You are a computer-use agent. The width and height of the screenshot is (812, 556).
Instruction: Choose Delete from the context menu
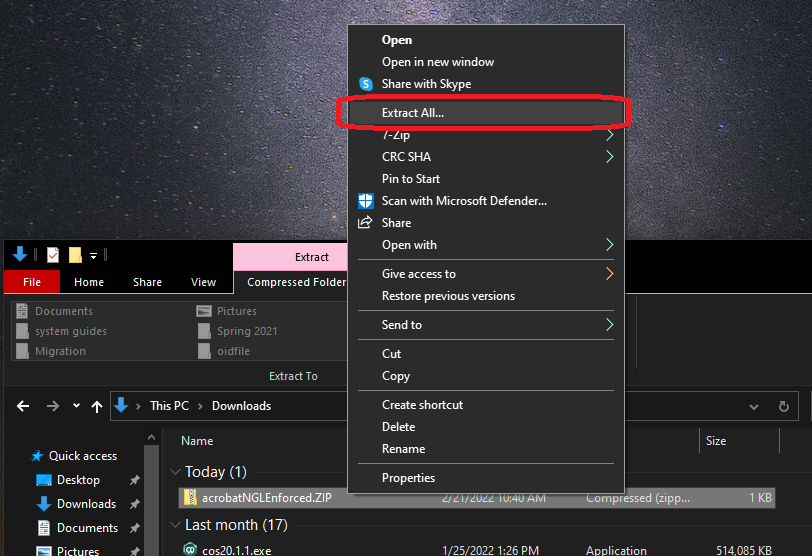486,427
